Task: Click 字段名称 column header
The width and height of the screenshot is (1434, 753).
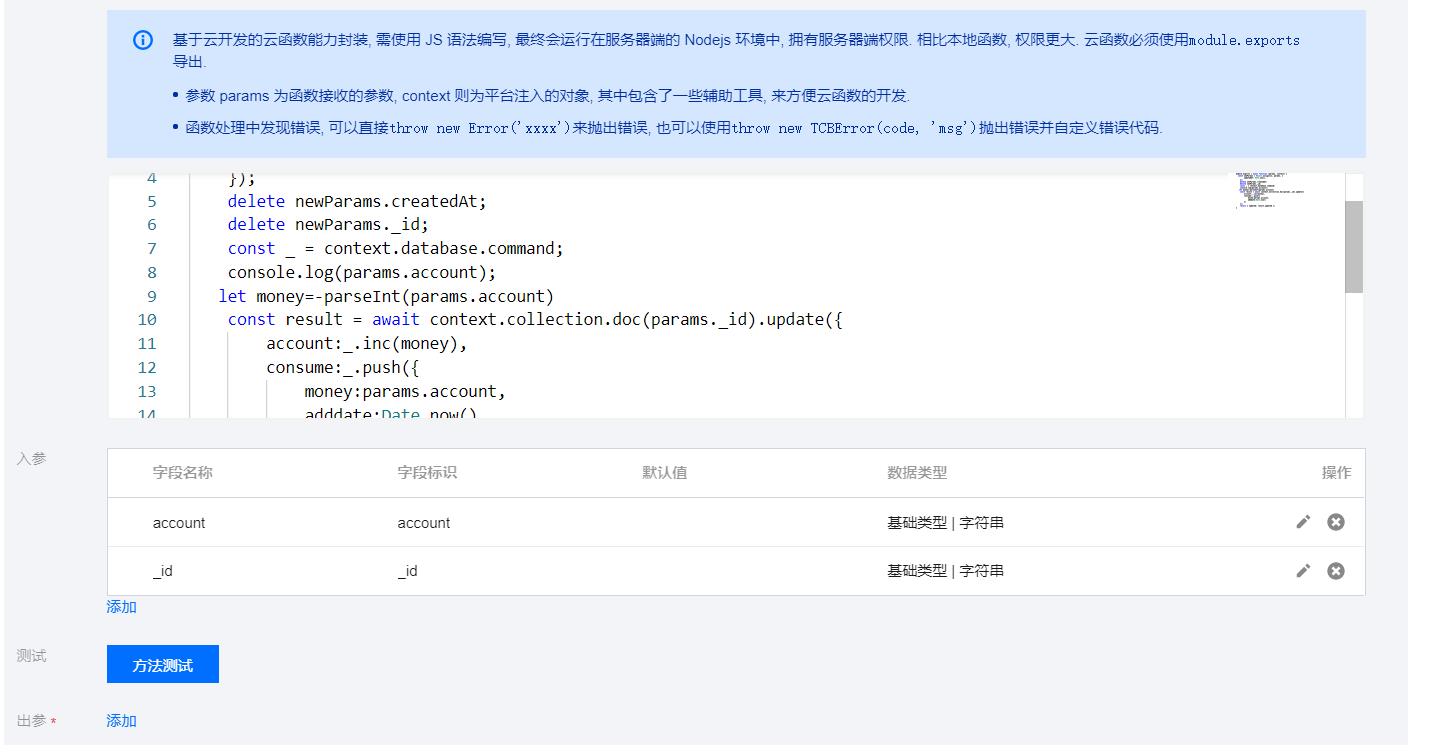Action: pyautogui.click(x=183, y=473)
